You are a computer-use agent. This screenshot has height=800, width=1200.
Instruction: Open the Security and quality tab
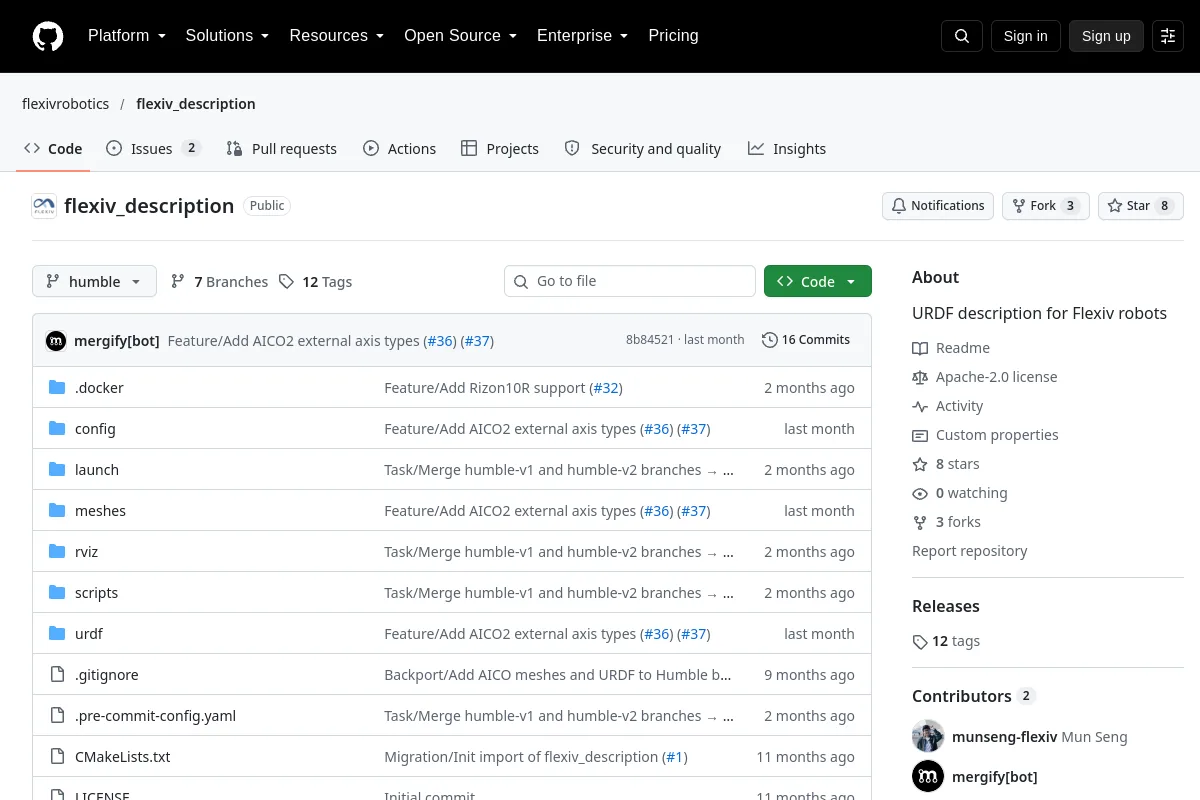pos(643,149)
